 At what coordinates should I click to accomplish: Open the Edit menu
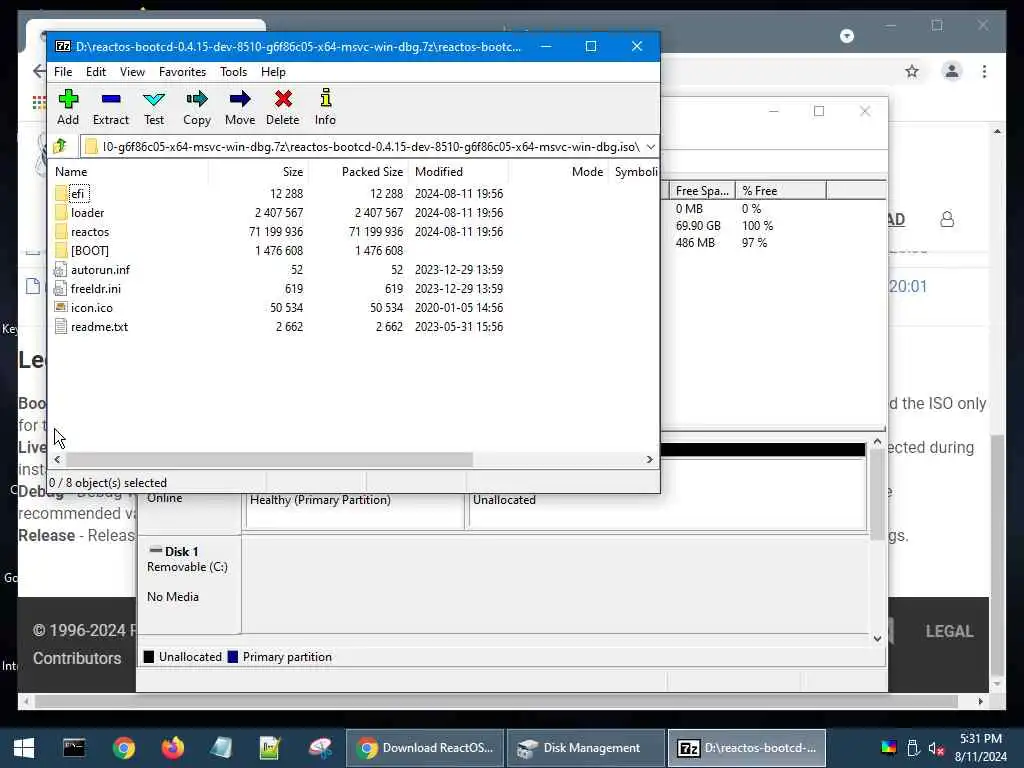tap(96, 72)
